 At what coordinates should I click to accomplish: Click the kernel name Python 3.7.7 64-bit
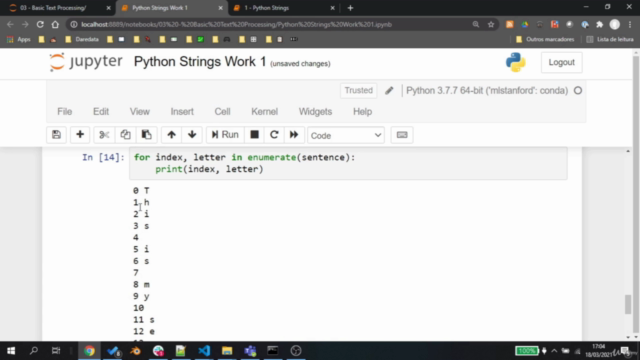pos(487,91)
